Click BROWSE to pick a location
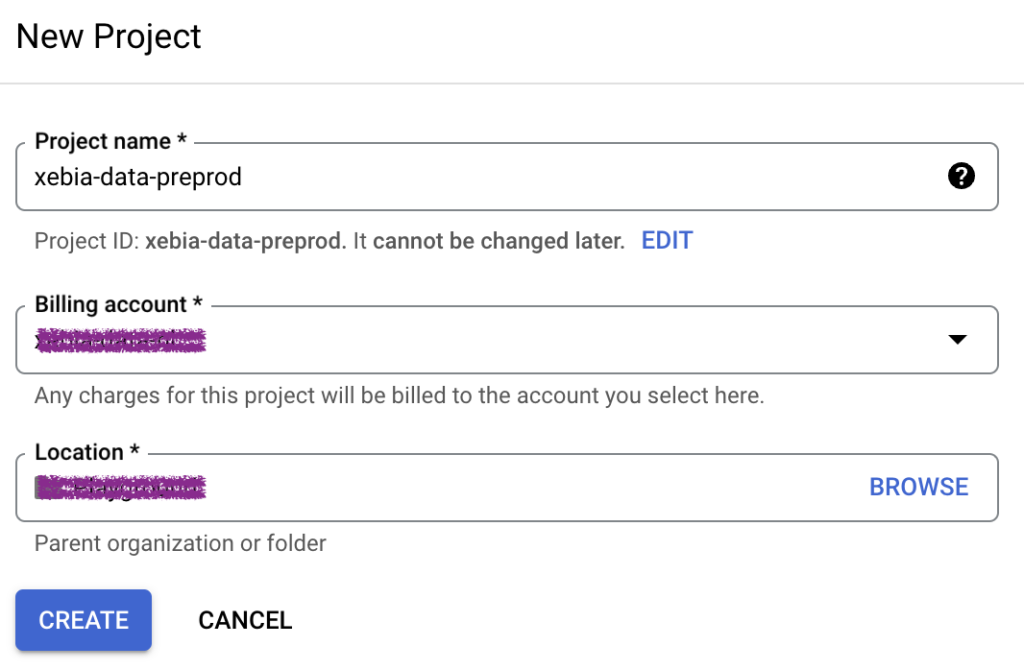This screenshot has height=670, width=1024. [918, 487]
